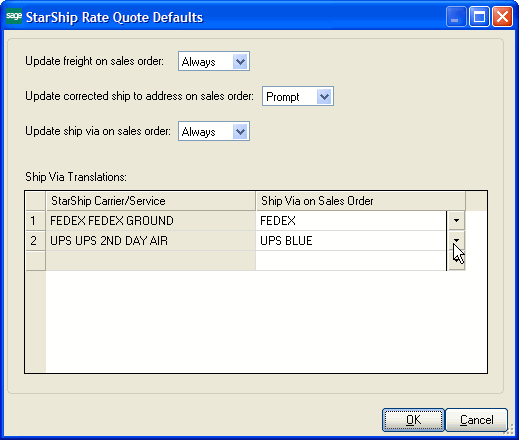Image resolution: width=519 pixels, height=440 pixels.
Task: Click the OK button
Action: tap(413, 420)
